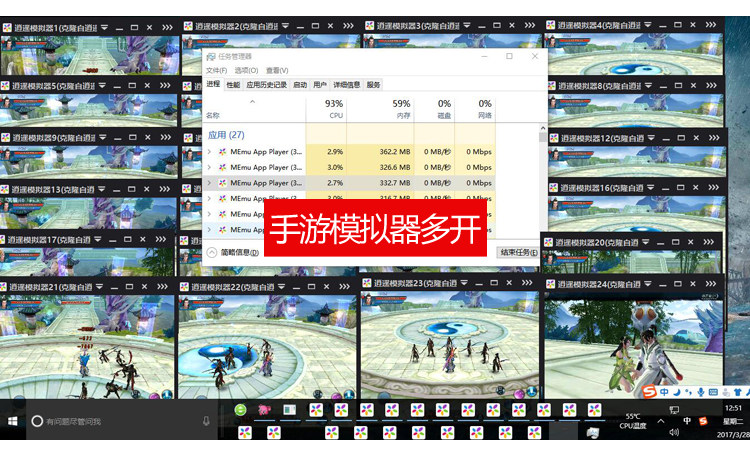Open the 详细信息 tab in Task Manager
Viewport: 750px width, 459px height.
tap(346, 85)
